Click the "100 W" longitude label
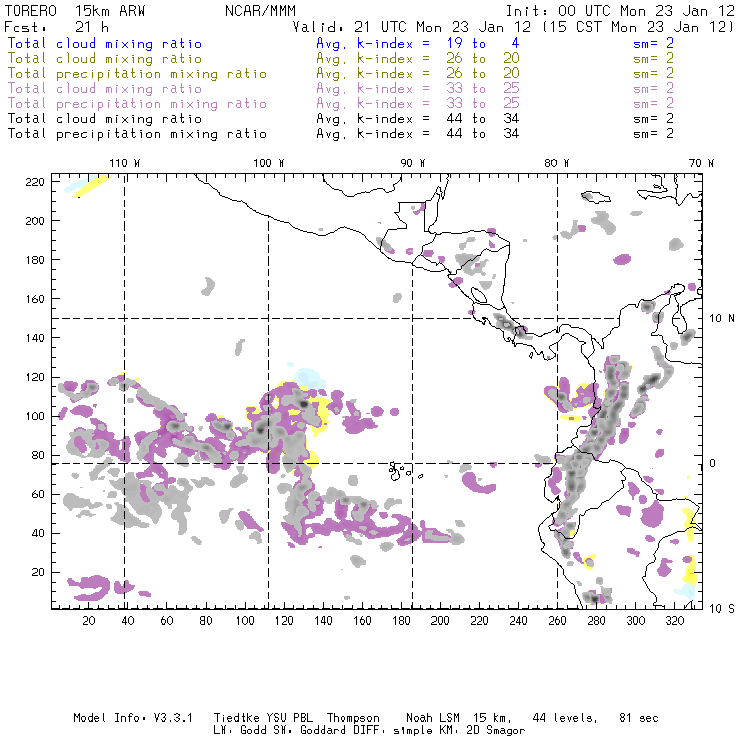This screenshot has width=740, height=740. (x=269, y=163)
